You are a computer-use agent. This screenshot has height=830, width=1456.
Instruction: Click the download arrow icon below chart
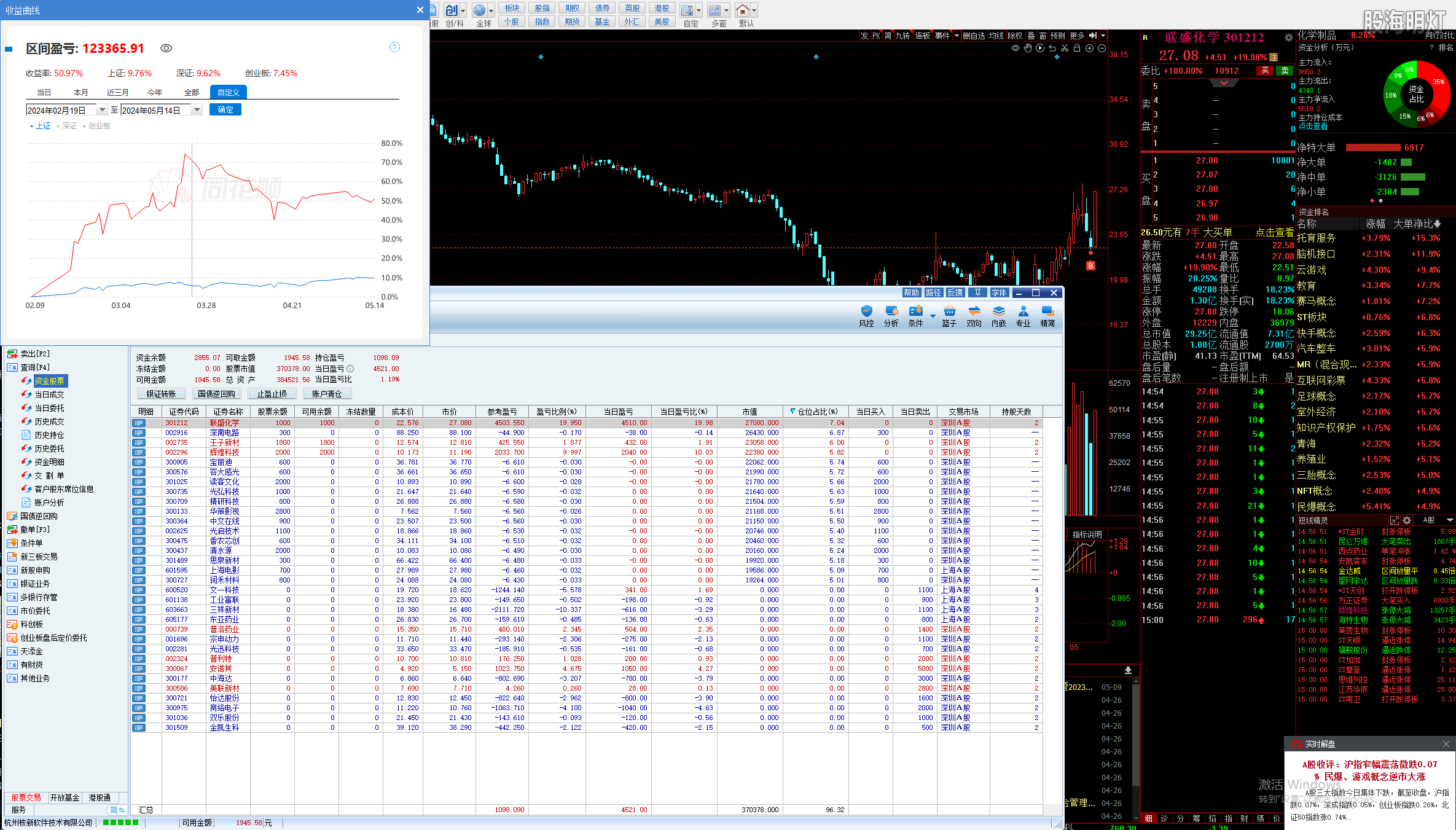(1129, 670)
